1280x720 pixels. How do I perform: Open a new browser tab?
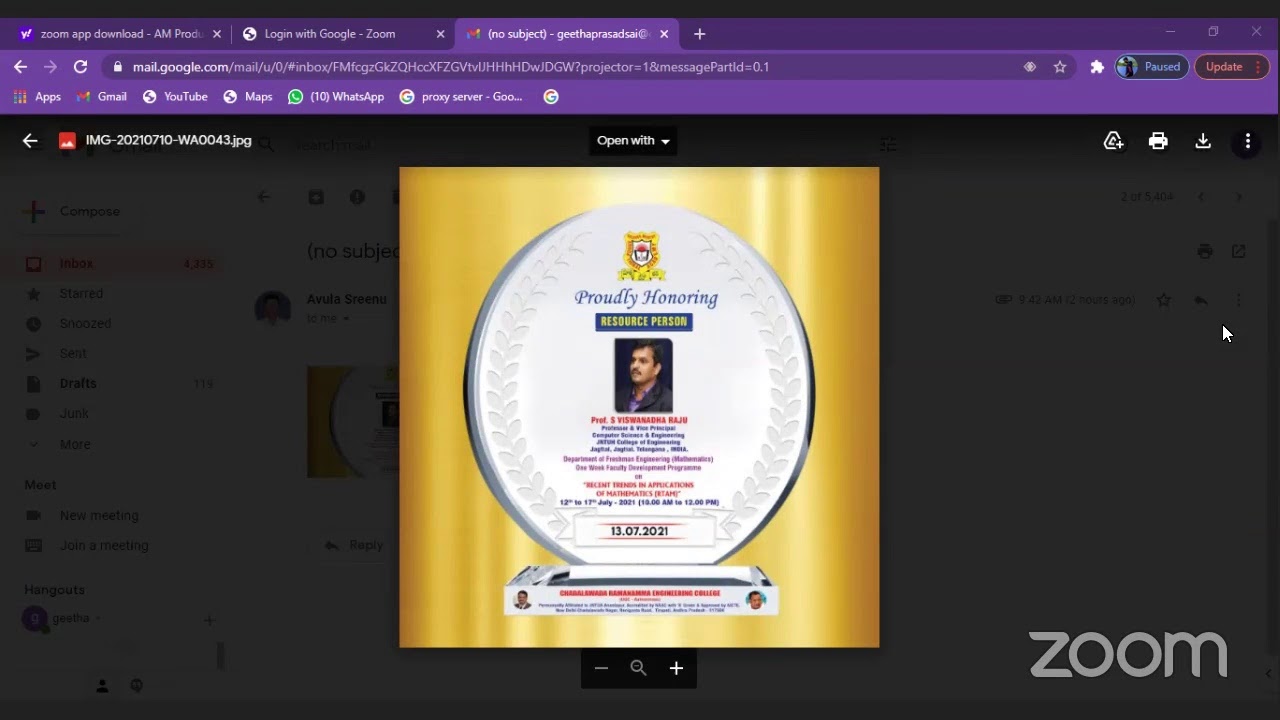point(700,34)
